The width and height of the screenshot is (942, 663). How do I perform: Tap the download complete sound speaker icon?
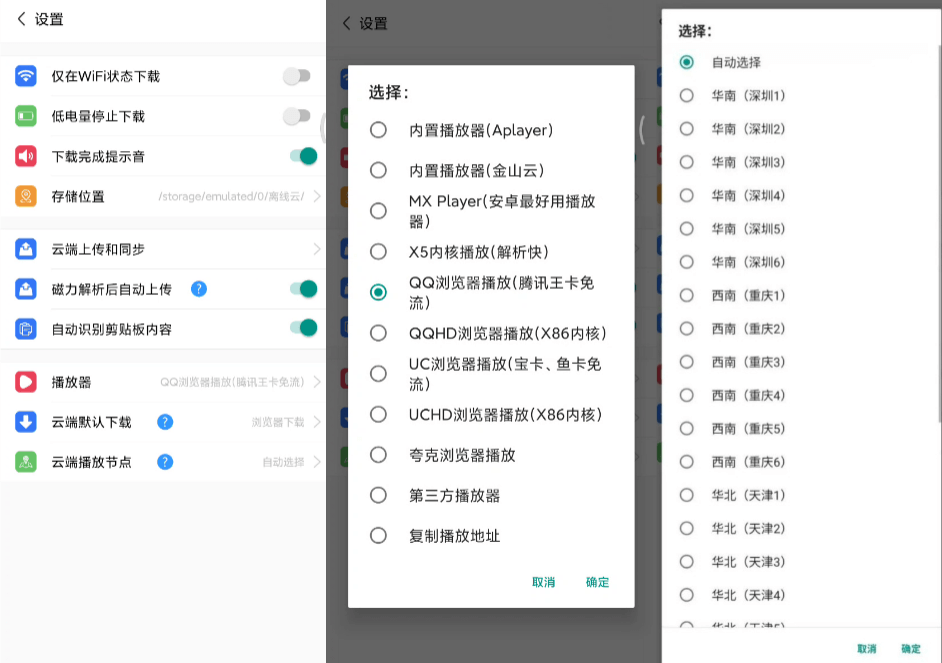(x=26, y=156)
